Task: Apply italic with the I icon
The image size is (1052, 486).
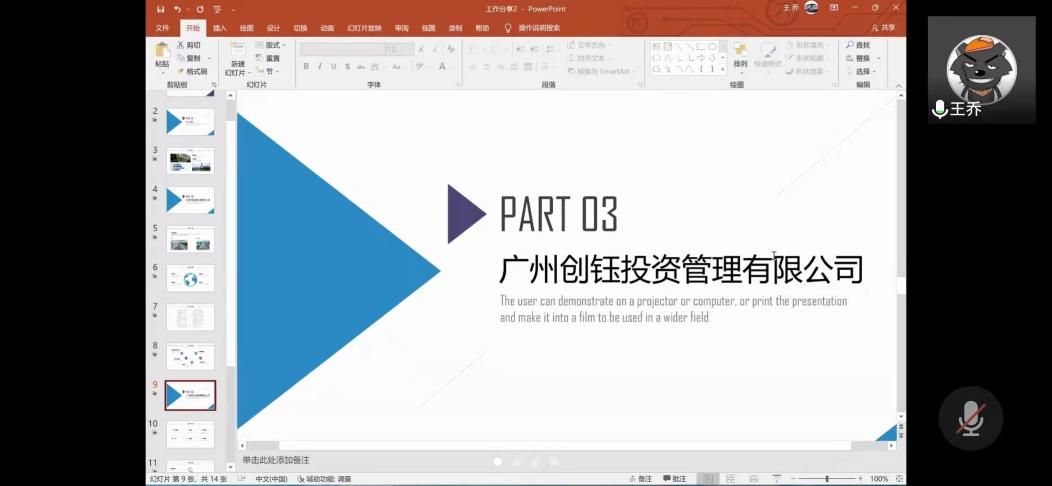Action: click(319, 66)
